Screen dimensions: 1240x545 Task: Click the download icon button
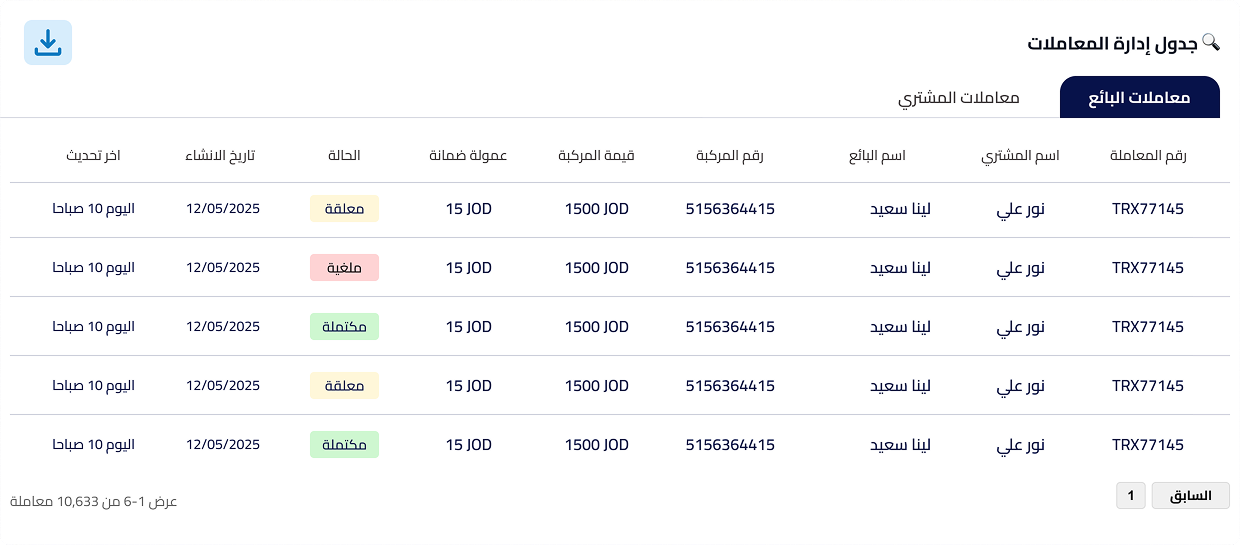click(48, 43)
